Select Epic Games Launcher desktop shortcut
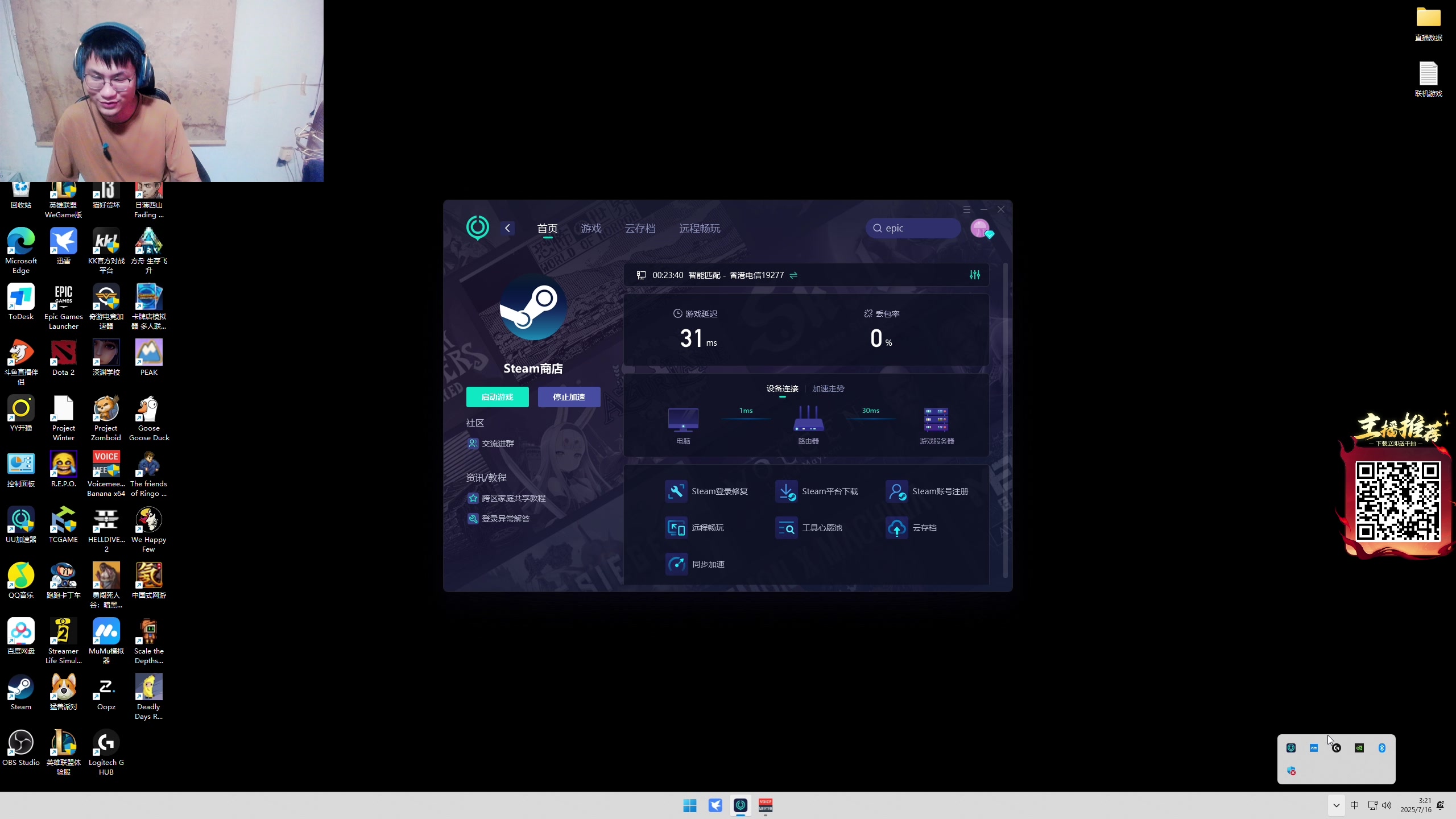 click(64, 307)
